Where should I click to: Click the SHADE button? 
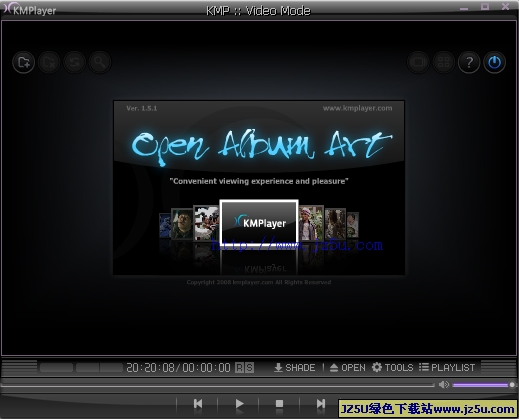click(294, 367)
